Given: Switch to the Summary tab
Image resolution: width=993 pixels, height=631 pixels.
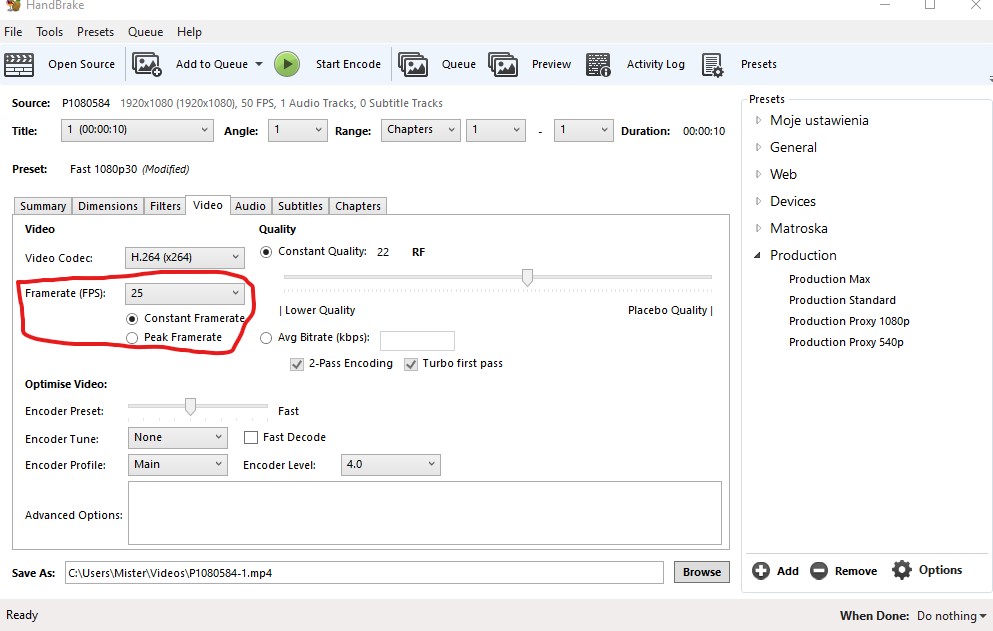Looking at the screenshot, I should pyautogui.click(x=42, y=206).
